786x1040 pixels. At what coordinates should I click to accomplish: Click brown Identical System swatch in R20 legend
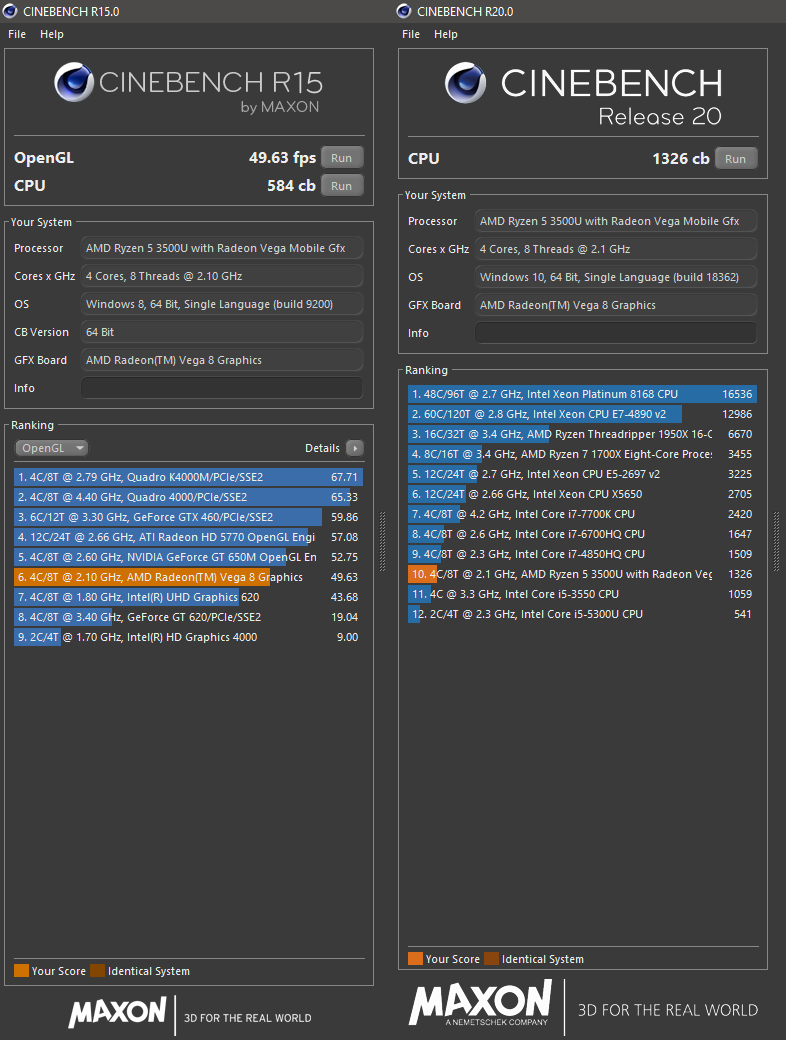pos(491,958)
